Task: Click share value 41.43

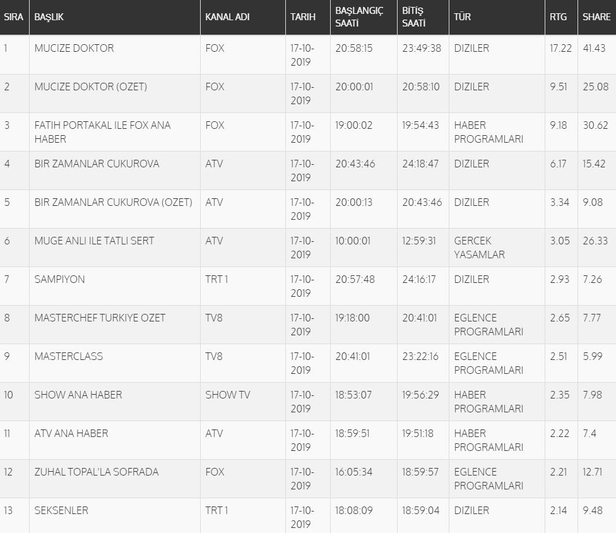Action: click(594, 48)
